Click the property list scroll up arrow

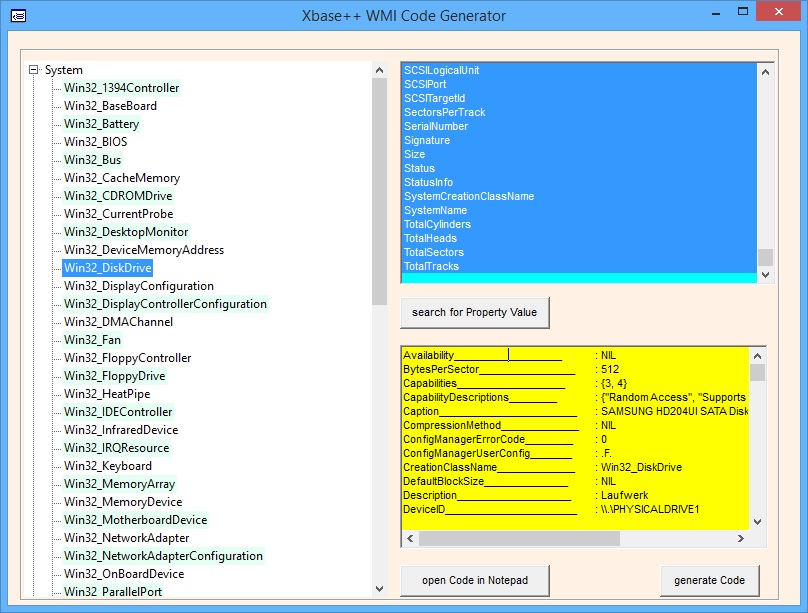[765, 71]
